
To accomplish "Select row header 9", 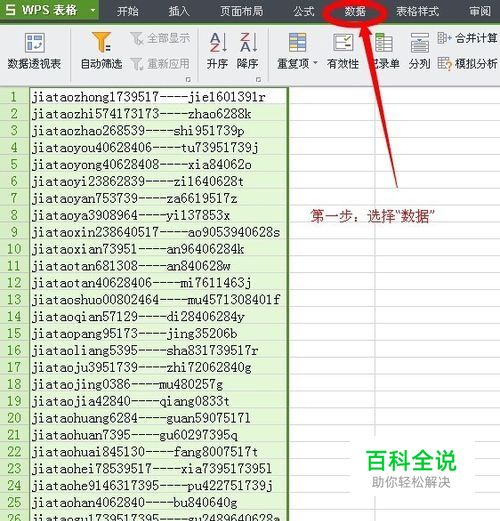I will pyautogui.click(x=14, y=232).
